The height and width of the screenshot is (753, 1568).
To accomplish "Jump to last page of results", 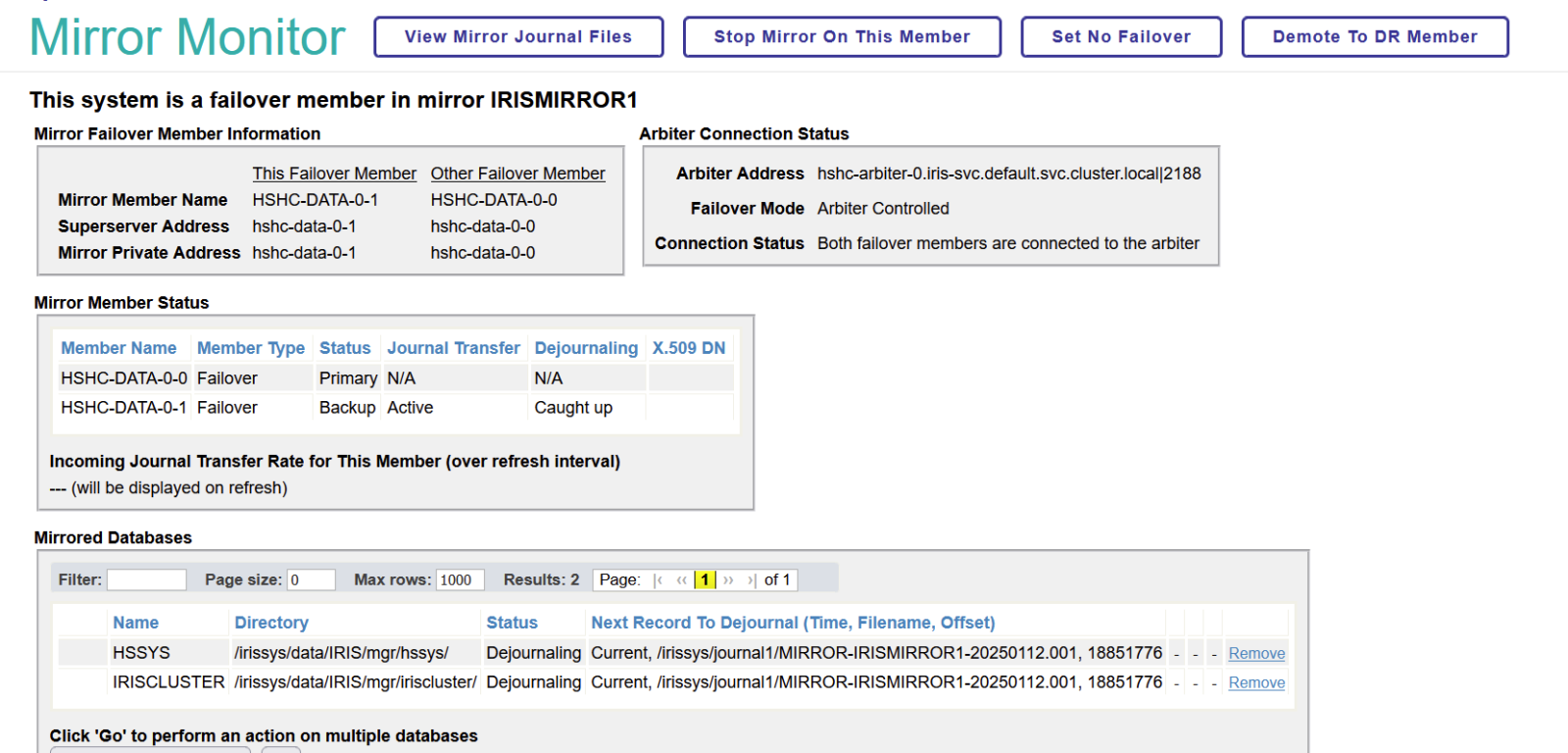I will tap(751, 580).
